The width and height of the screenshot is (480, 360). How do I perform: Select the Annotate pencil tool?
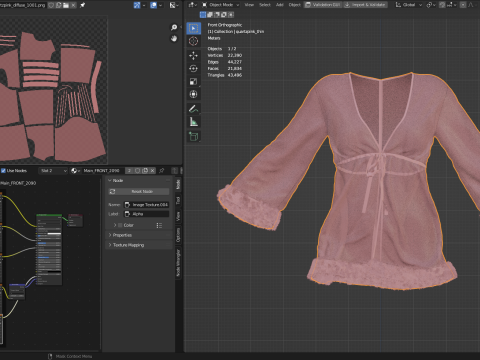click(x=193, y=109)
